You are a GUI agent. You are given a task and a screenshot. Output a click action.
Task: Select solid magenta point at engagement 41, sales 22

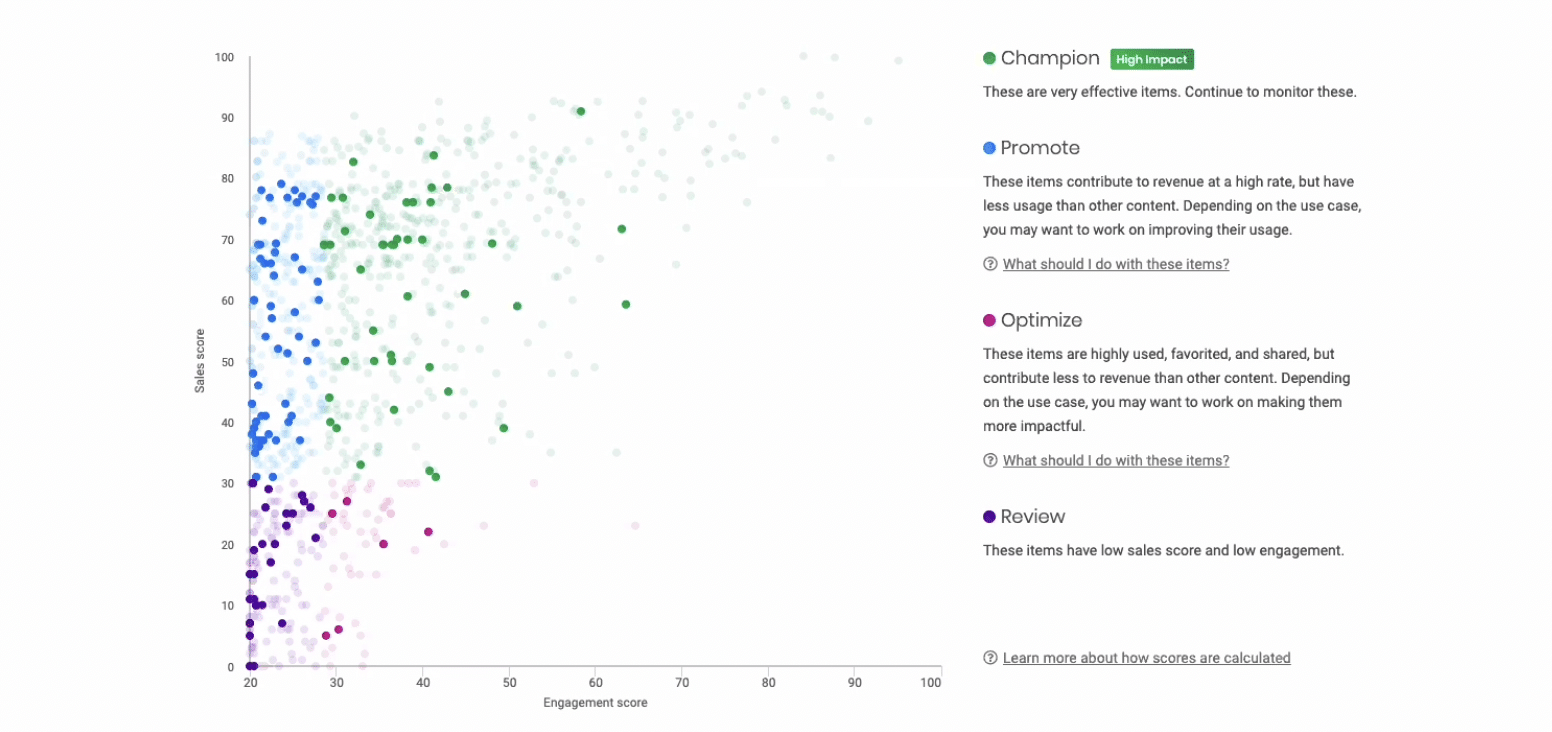coord(428,532)
